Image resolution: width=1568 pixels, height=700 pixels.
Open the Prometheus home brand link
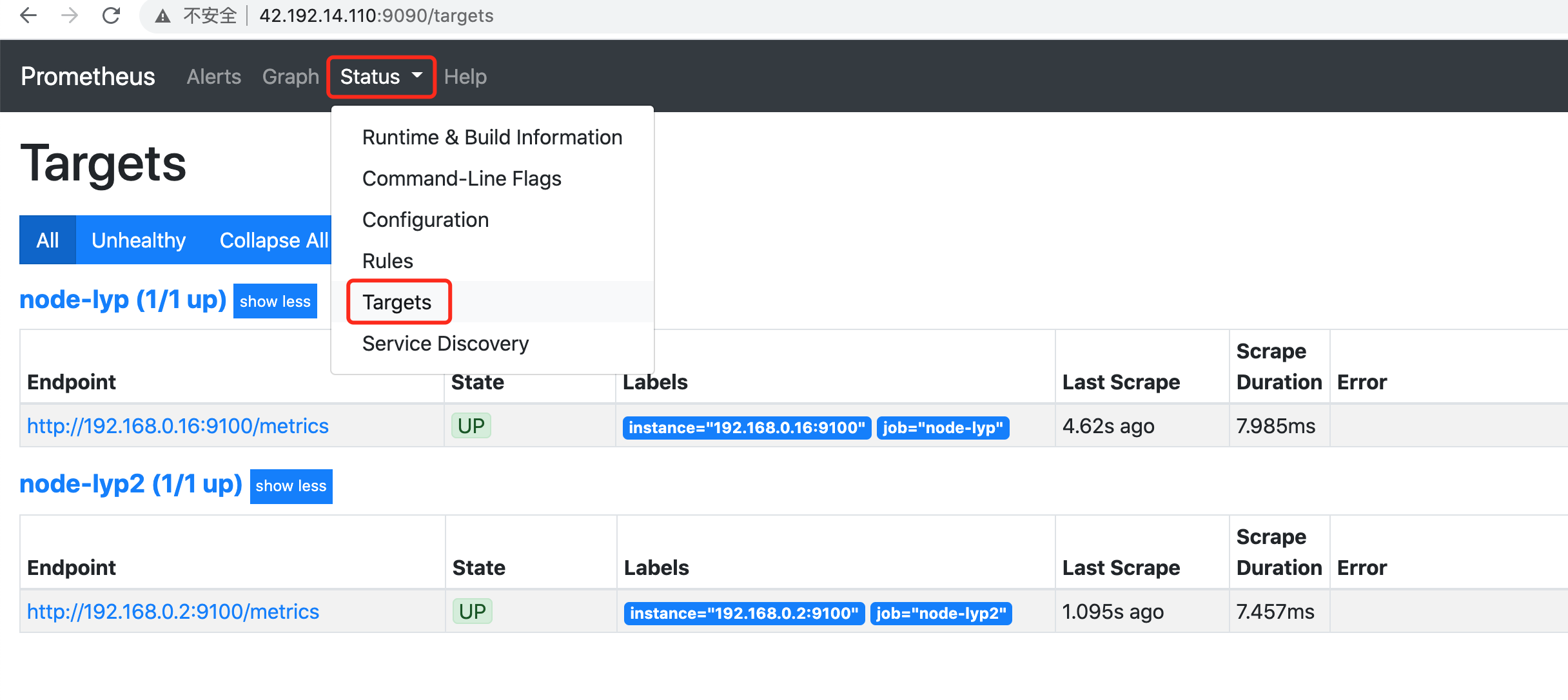[x=88, y=77]
